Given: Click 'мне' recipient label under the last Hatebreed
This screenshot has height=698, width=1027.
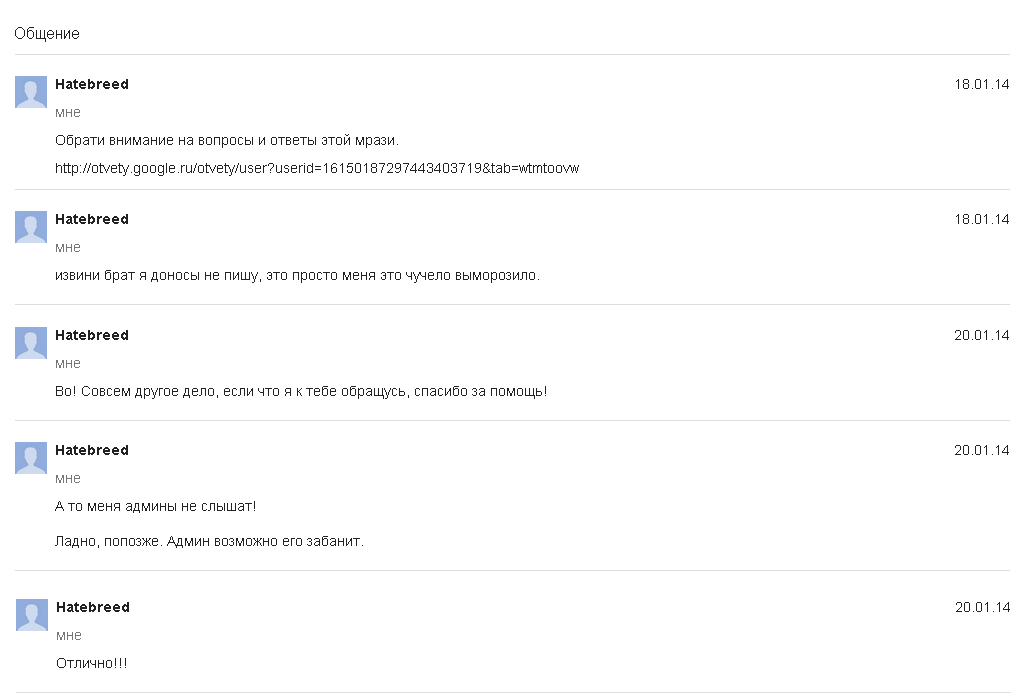Looking at the screenshot, I should pos(69,635).
